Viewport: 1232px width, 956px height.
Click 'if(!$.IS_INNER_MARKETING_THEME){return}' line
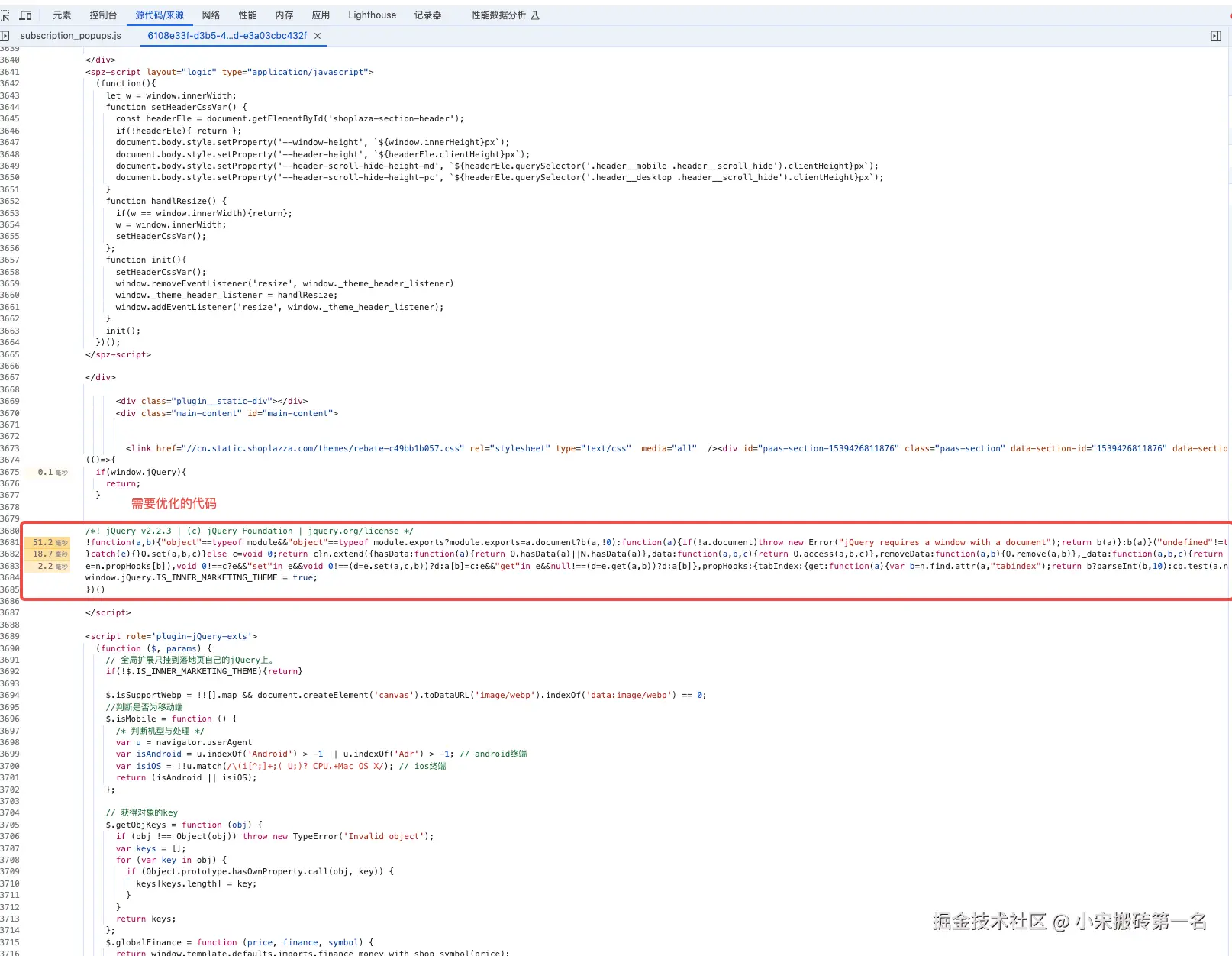tap(205, 672)
